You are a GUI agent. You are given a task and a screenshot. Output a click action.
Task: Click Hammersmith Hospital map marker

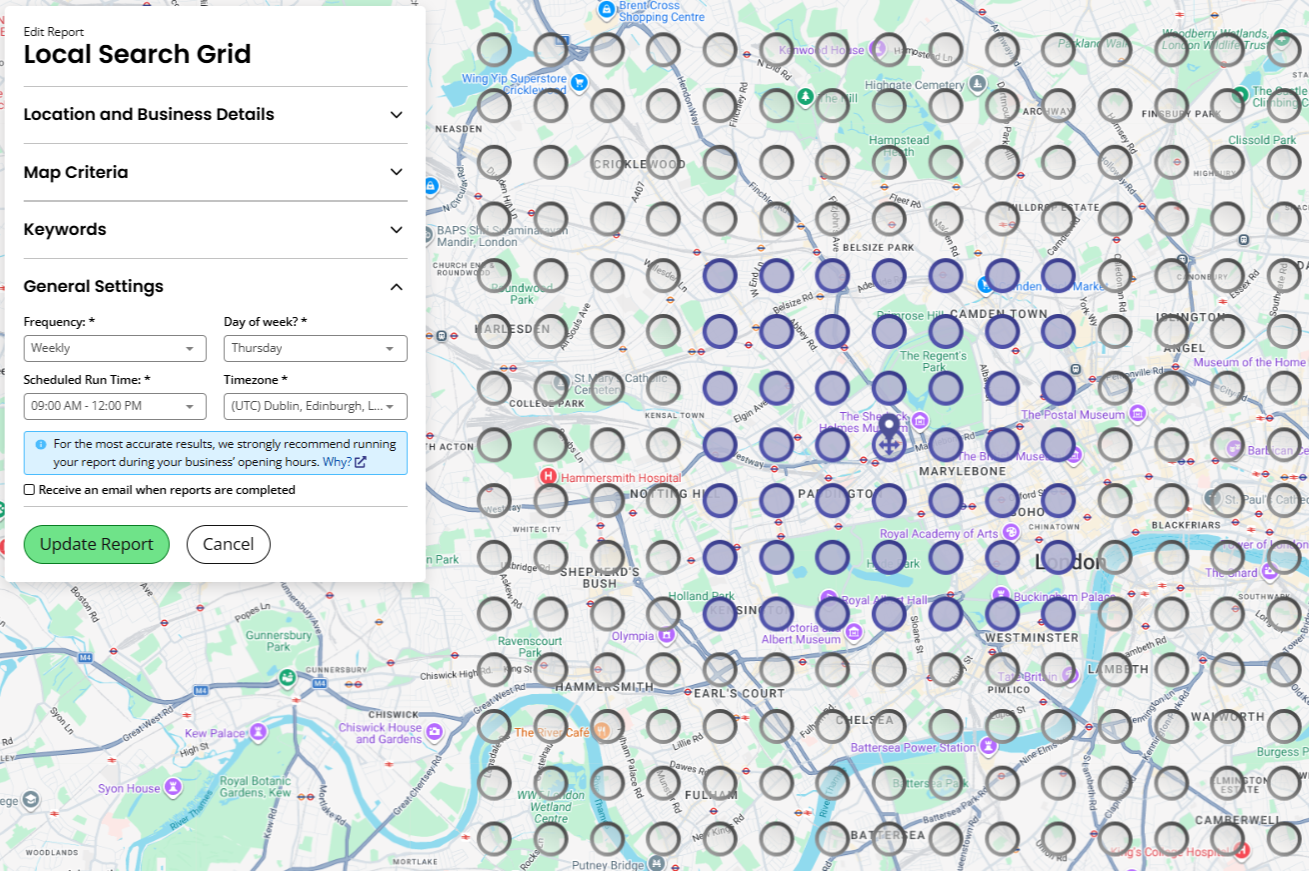pyautogui.click(x=548, y=477)
